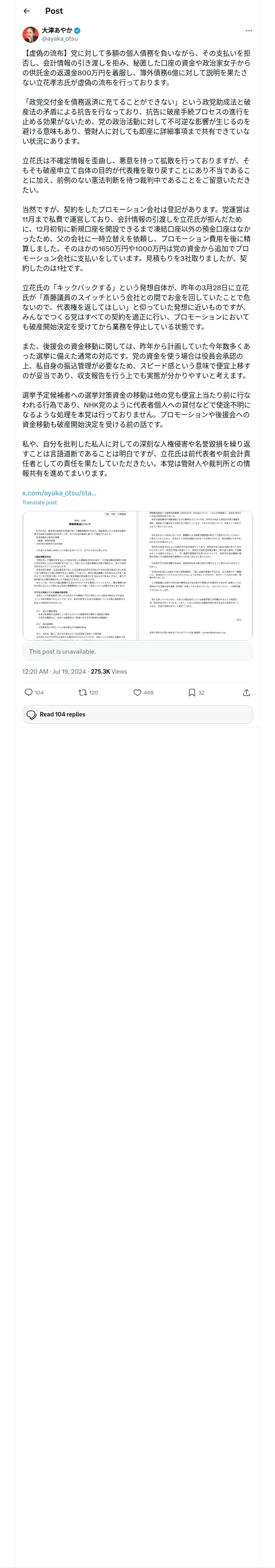The image size is (275, 1568).
Task: Open the x.com/ayaka_otsu status link
Action: (59, 493)
